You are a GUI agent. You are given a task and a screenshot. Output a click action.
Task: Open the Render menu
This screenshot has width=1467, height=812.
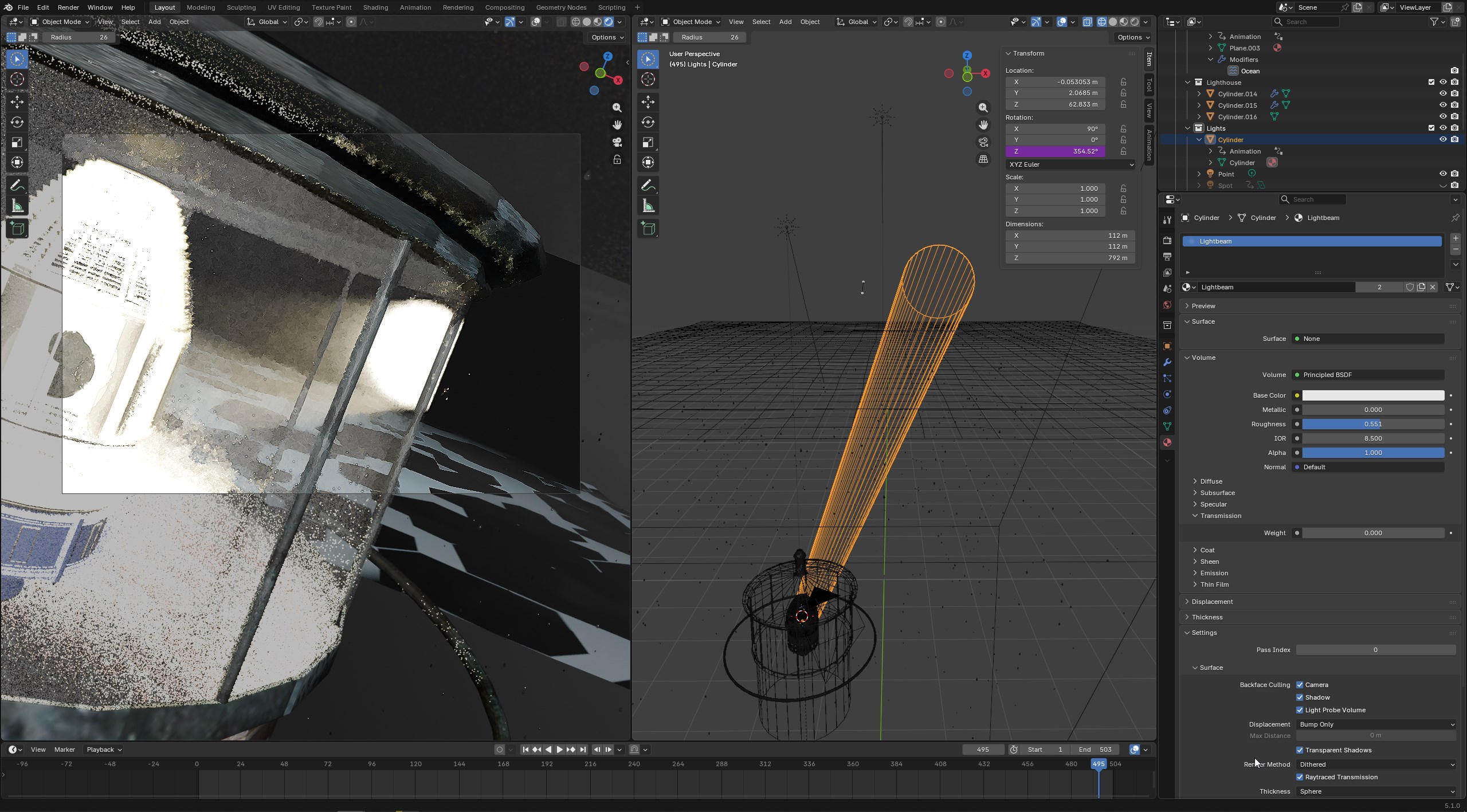(x=68, y=7)
